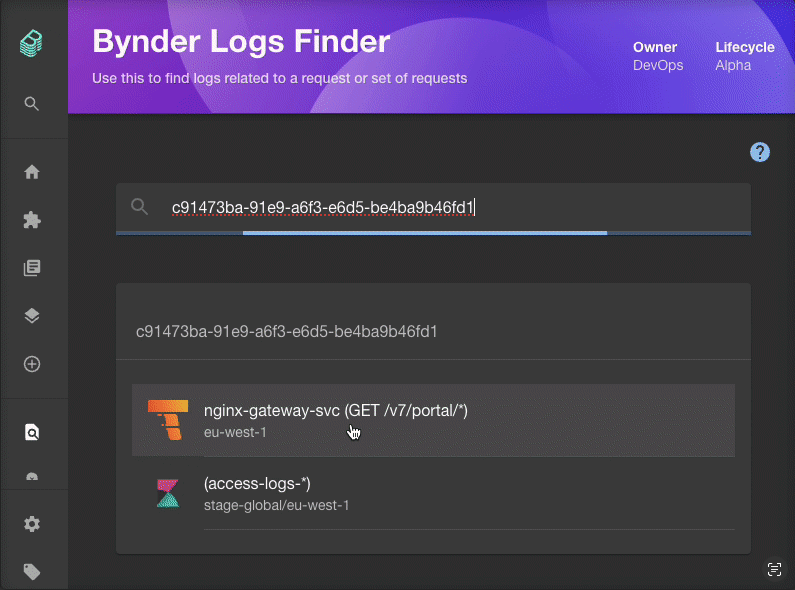Image resolution: width=795 pixels, height=590 pixels.
Task: Go to Home in the sidebar
Action: 32,172
